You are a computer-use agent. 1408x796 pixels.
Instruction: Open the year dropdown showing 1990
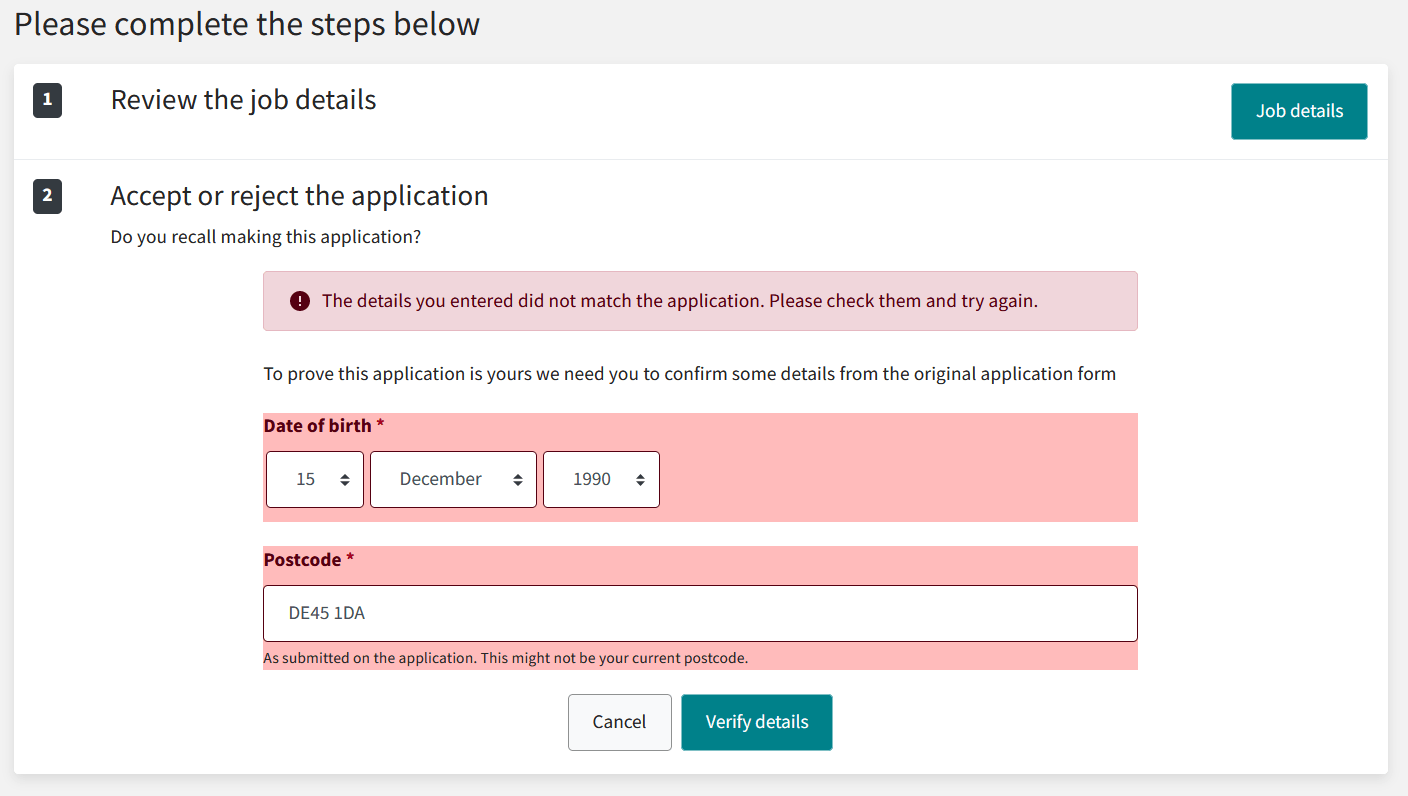601,480
